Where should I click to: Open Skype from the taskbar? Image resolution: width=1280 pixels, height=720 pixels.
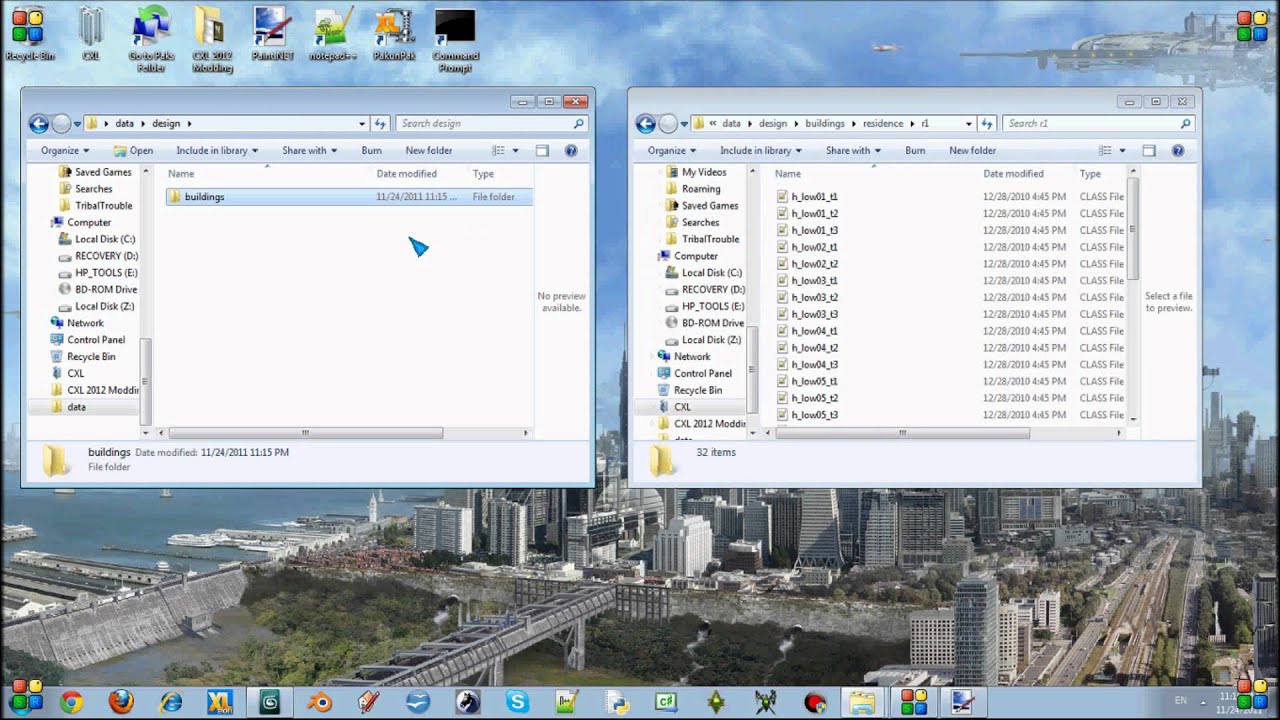click(517, 701)
